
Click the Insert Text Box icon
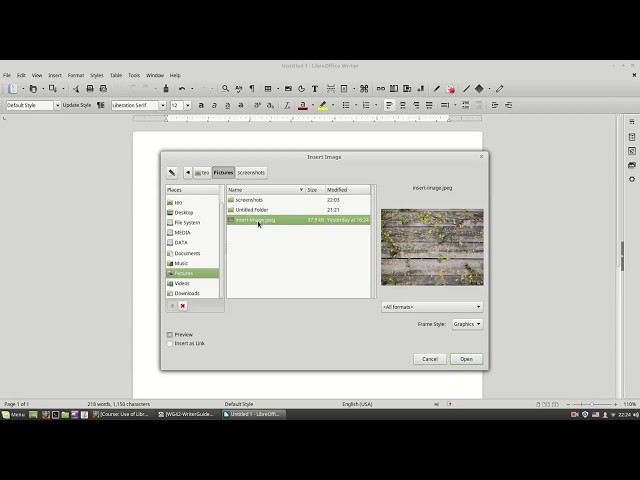coord(315,89)
